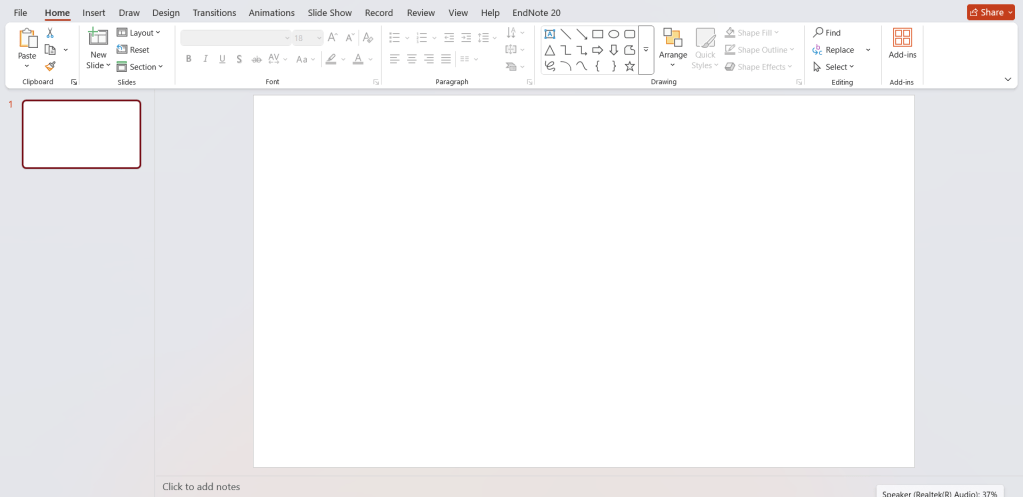Click the Add-ins icon
The image size is (1023, 497).
pos(902,38)
